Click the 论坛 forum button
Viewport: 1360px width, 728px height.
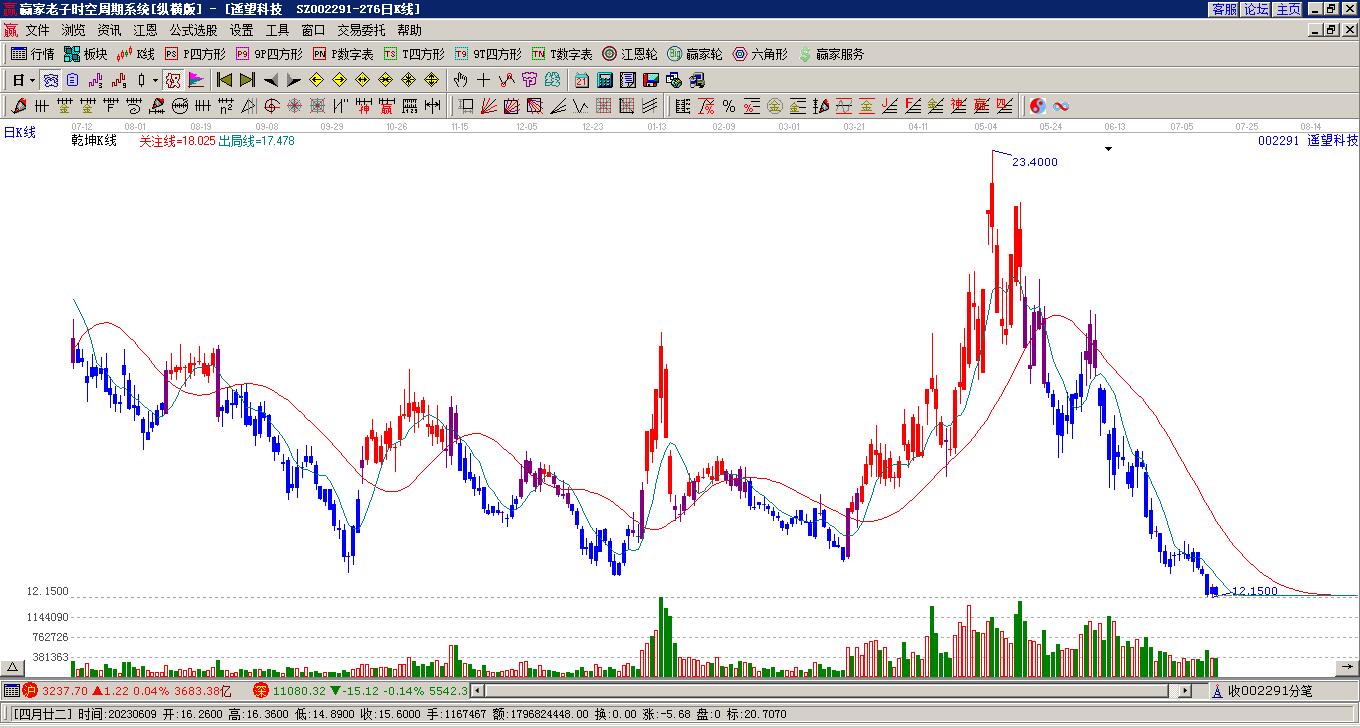pyautogui.click(x=1256, y=9)
